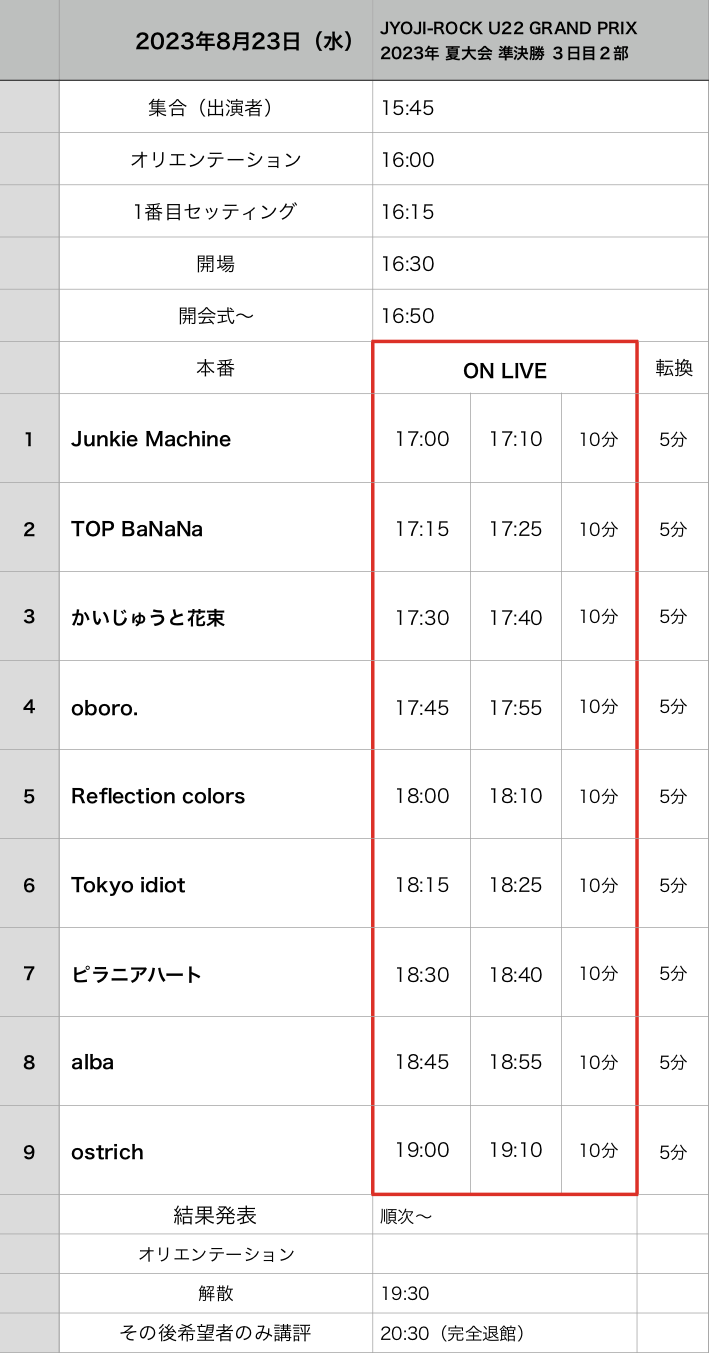Viewport: 709px width, 1353px height.
Task: Click the かいじゅうと花束 band cell
Action: 216,617
